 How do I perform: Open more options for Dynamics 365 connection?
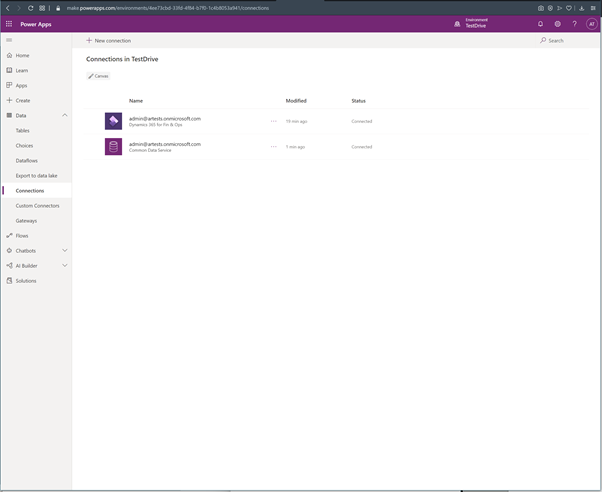click(x=273, y=121)
